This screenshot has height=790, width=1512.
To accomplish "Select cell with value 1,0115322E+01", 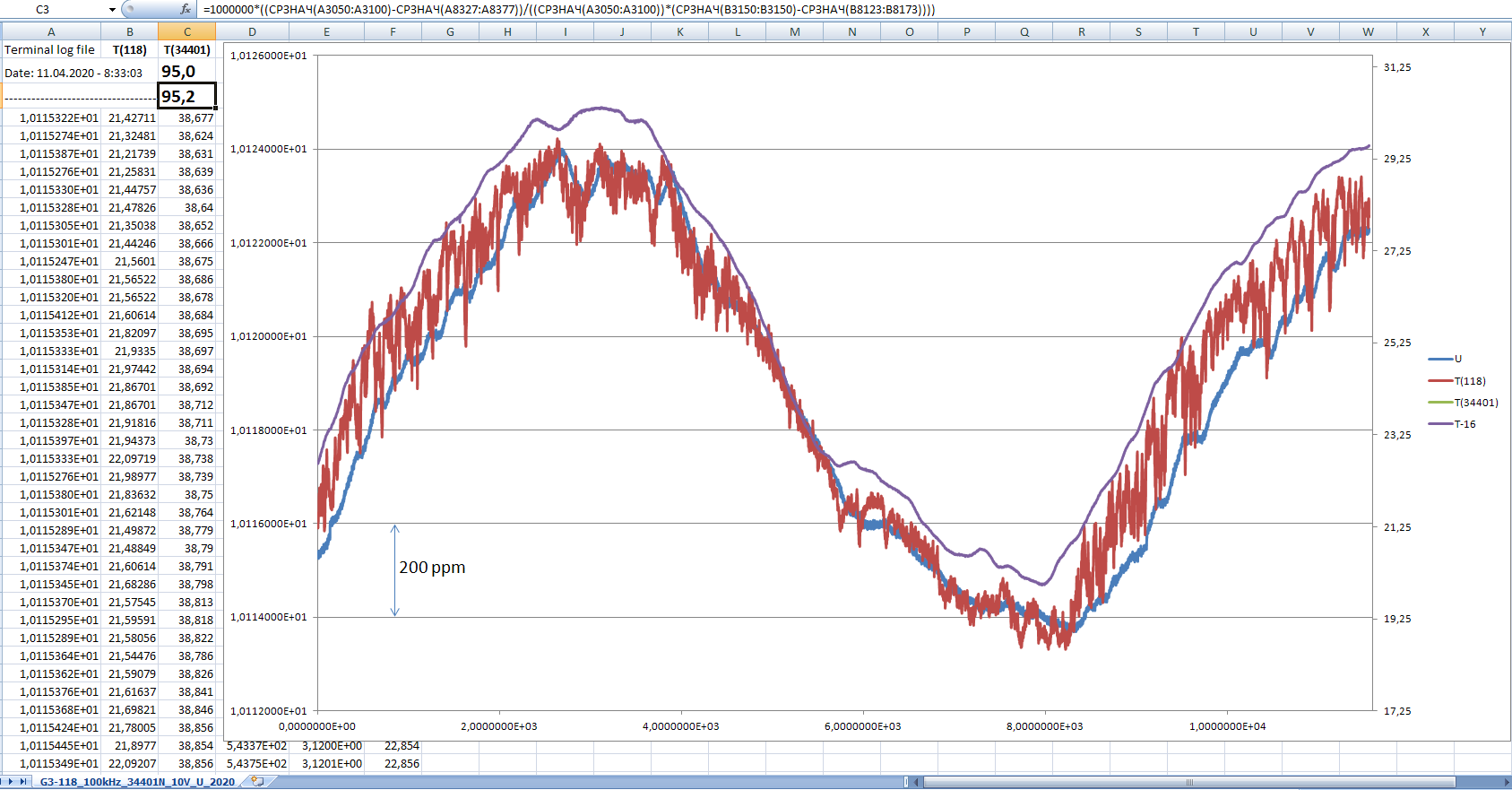I will click(x=51, y=117).
